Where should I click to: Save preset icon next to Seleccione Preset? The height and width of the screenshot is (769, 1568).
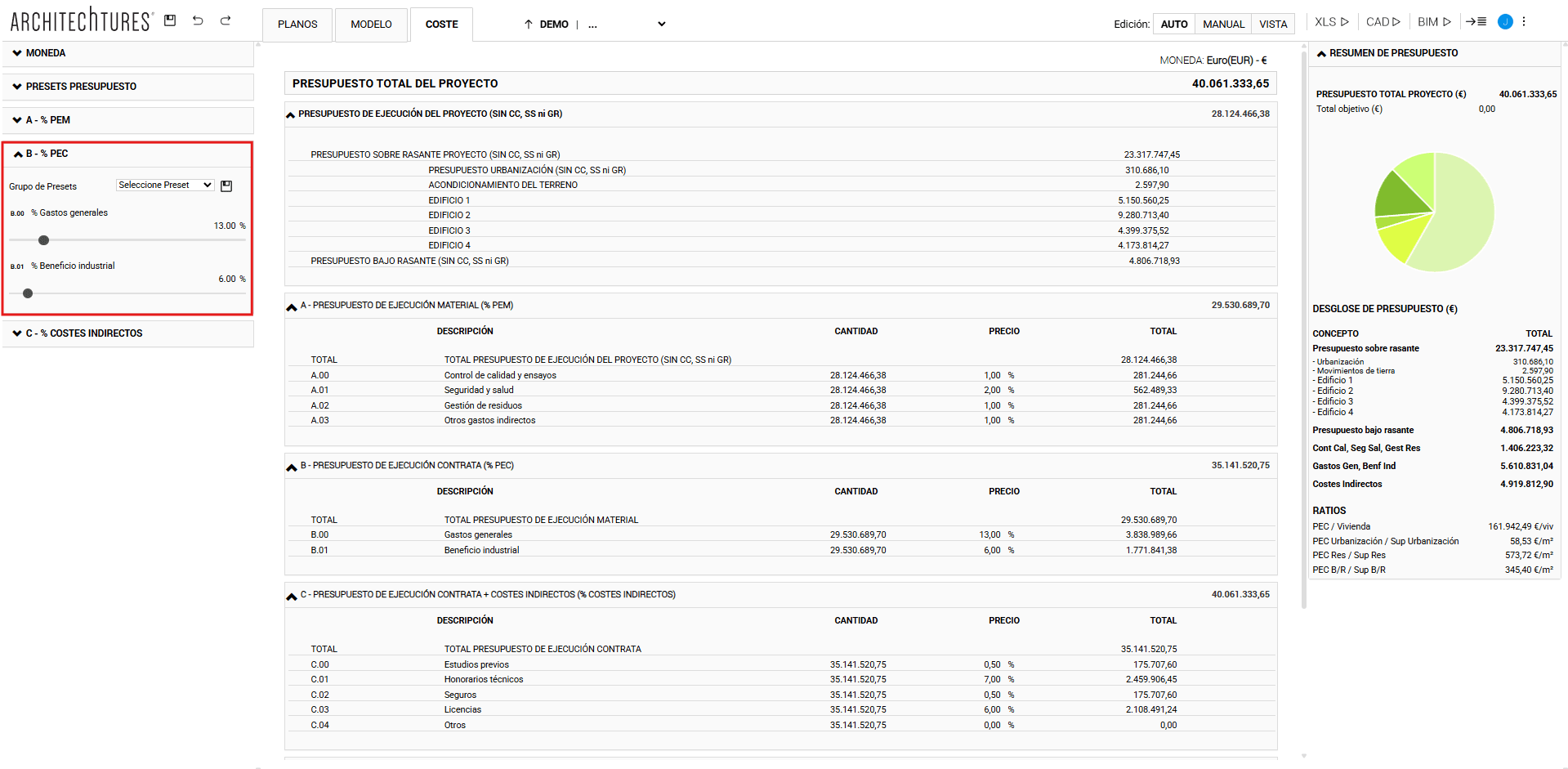pos(226,186)
